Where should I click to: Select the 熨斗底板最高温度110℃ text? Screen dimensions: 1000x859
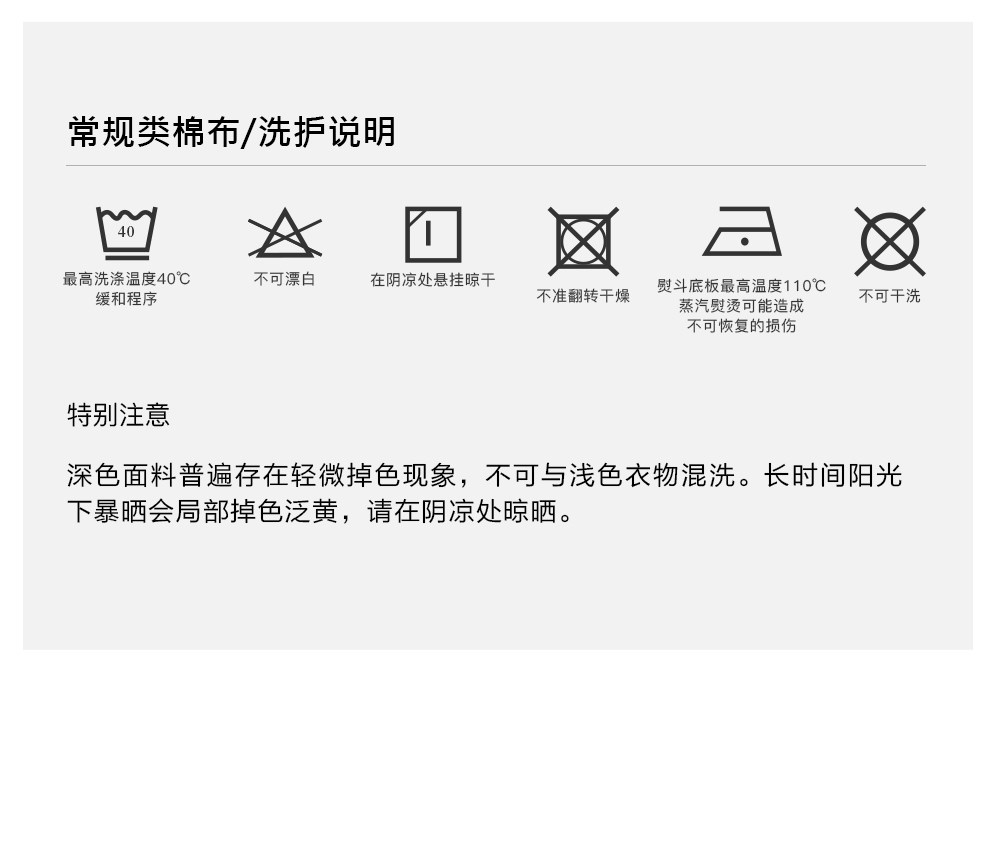tap(741, 286)
